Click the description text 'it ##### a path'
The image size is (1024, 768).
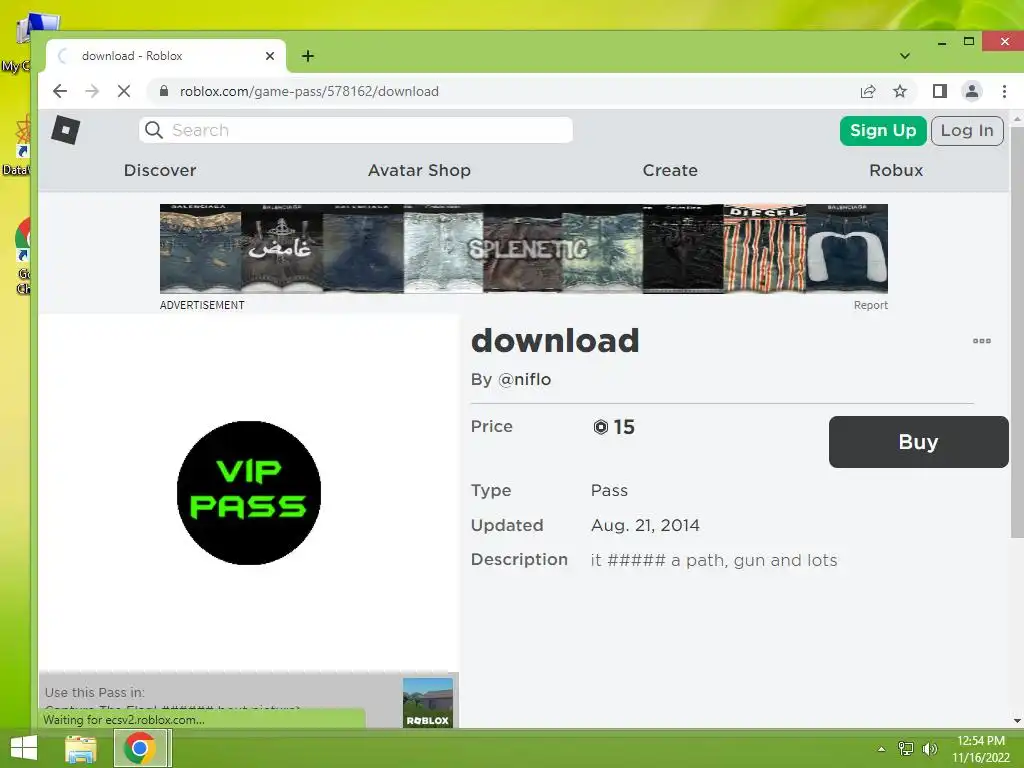(714, 560)
